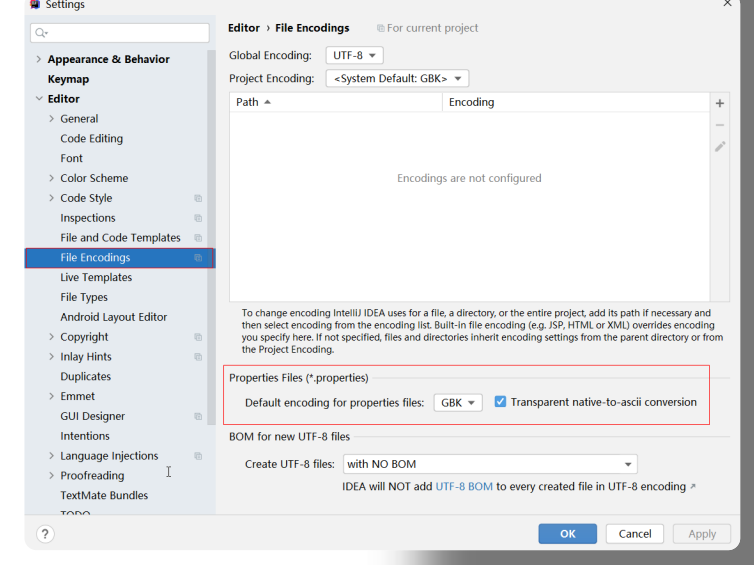The image size is (754, 565).
Task: Click the help question mark button
Action: point(45,534)
